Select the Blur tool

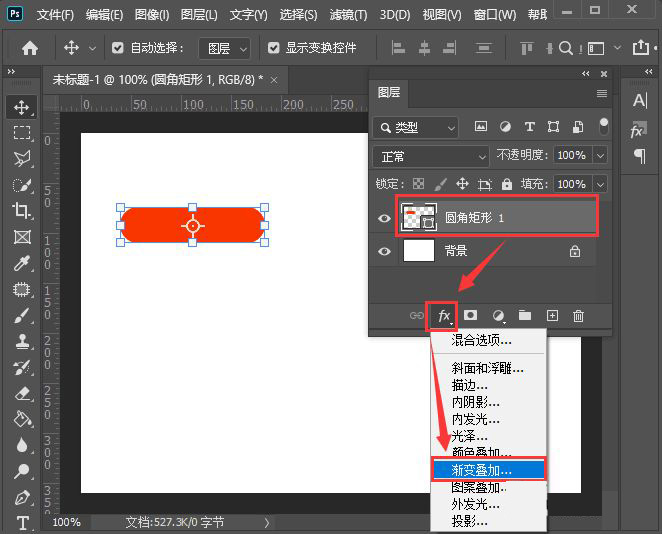click(22, 445)
